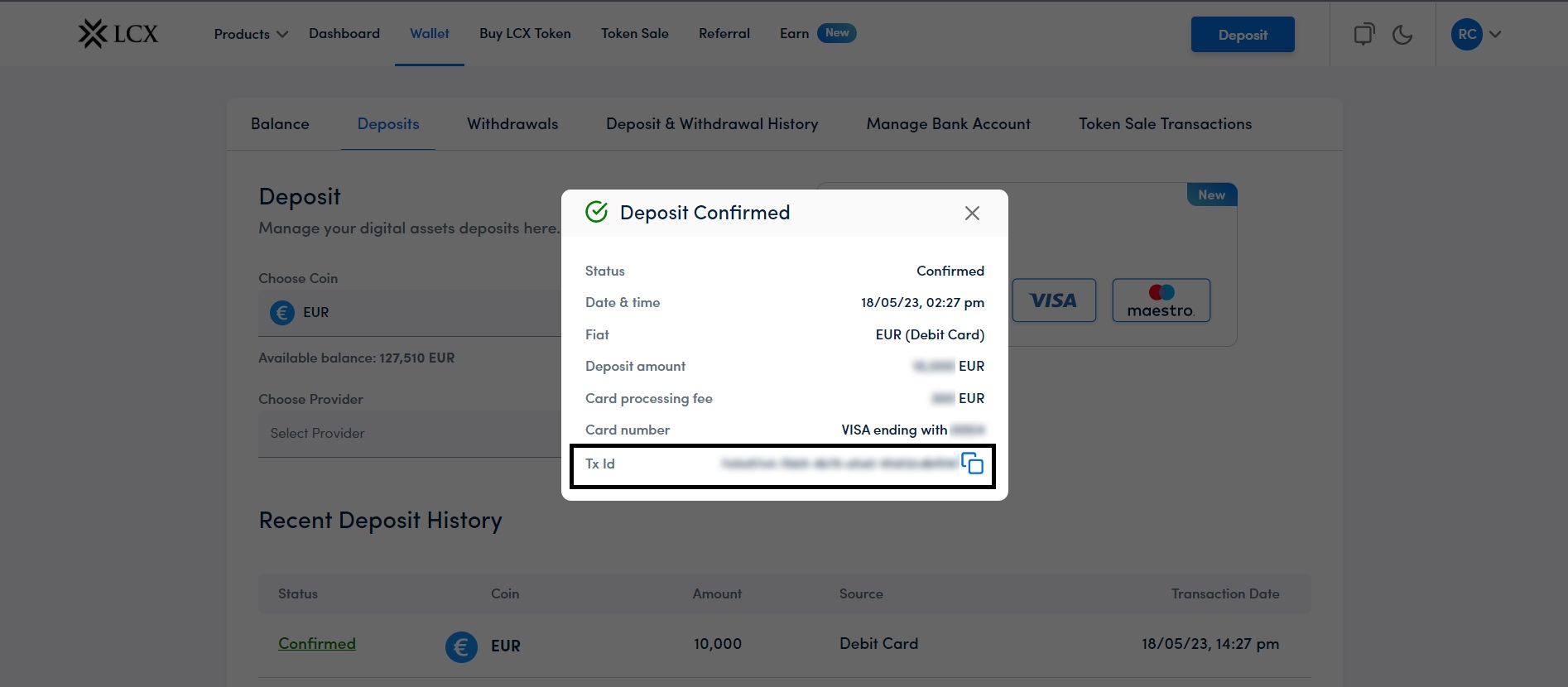Viewport: 1568px width, 687px height.
Task: Open the Select Provider field
Action: point(410,434)
